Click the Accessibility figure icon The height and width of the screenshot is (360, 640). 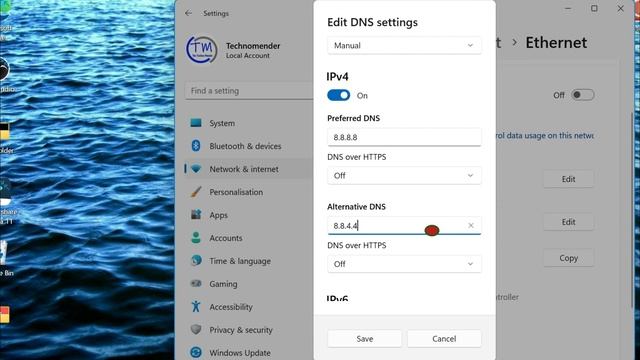(x=196, y=307)
